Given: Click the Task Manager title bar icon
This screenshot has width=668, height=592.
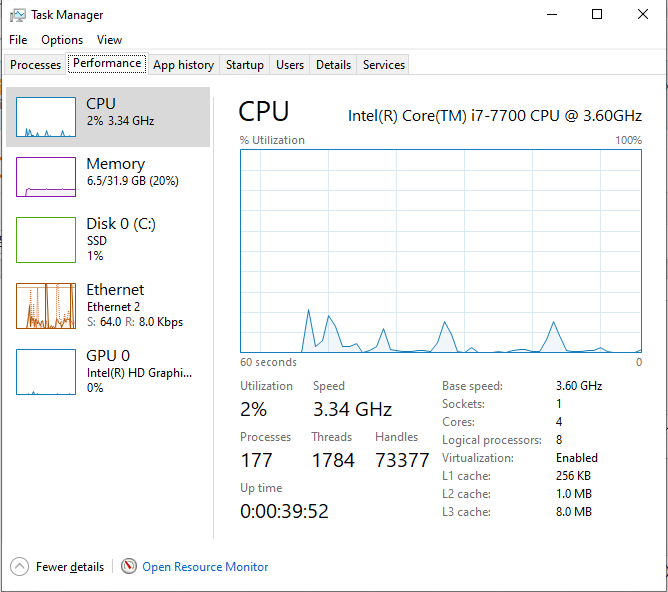Looking at the screenshot, I should [17, 15].
